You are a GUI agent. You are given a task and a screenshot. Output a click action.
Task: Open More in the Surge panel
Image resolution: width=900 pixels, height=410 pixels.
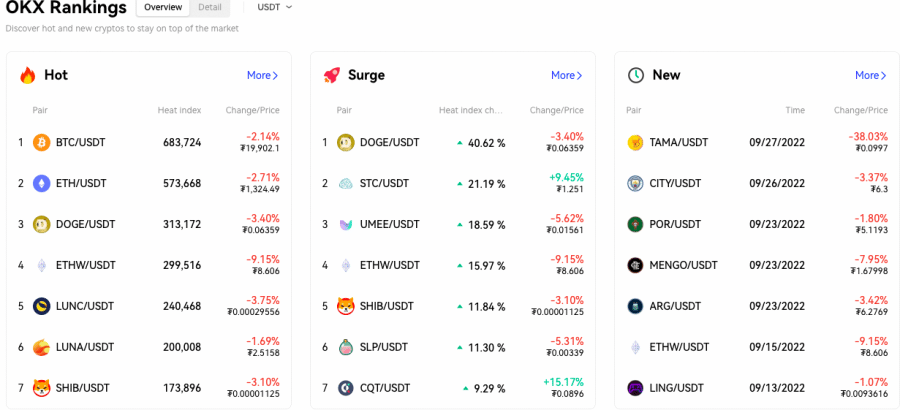point(567,75)
